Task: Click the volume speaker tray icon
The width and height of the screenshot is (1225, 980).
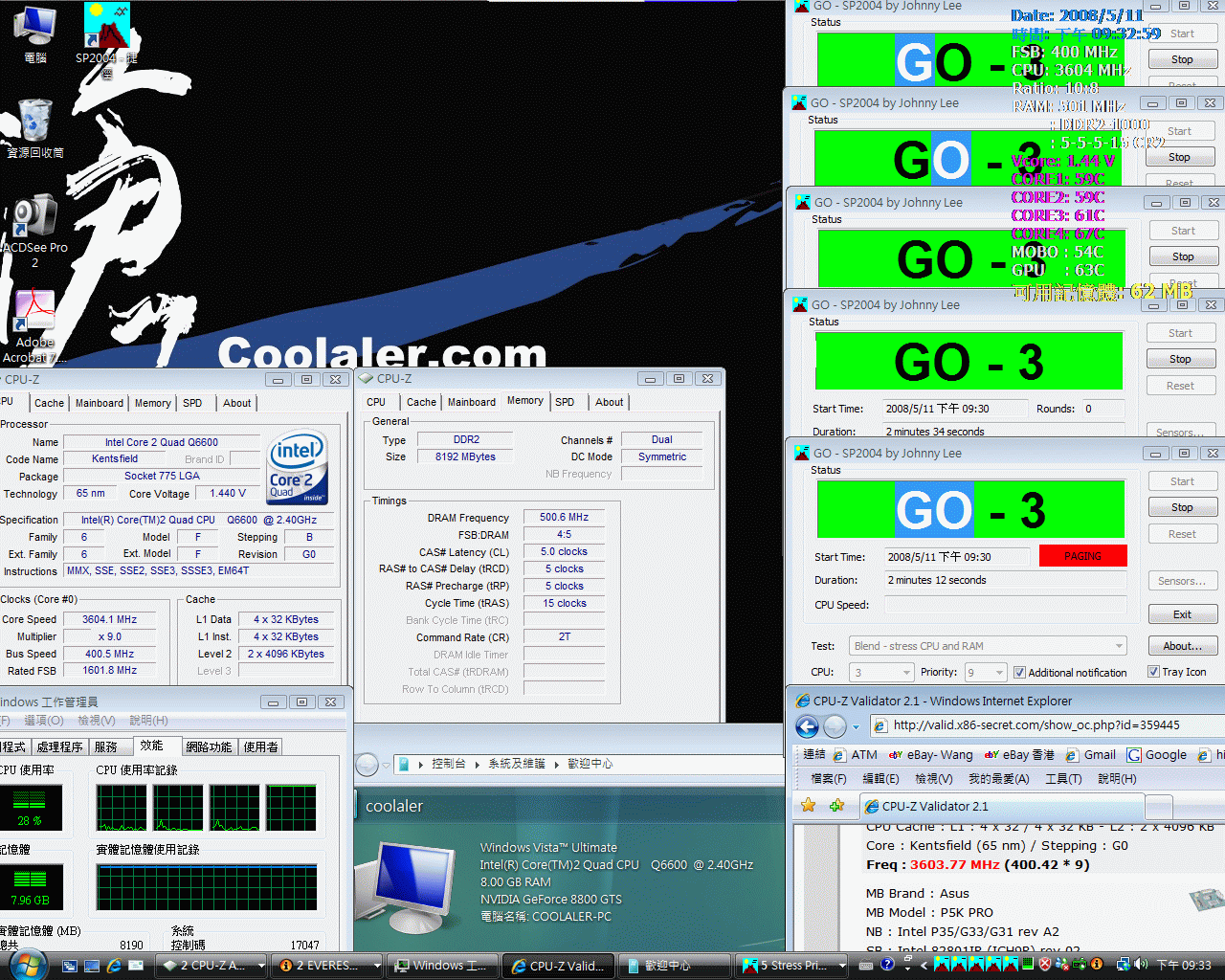Action: click(x=1142, y=965)
